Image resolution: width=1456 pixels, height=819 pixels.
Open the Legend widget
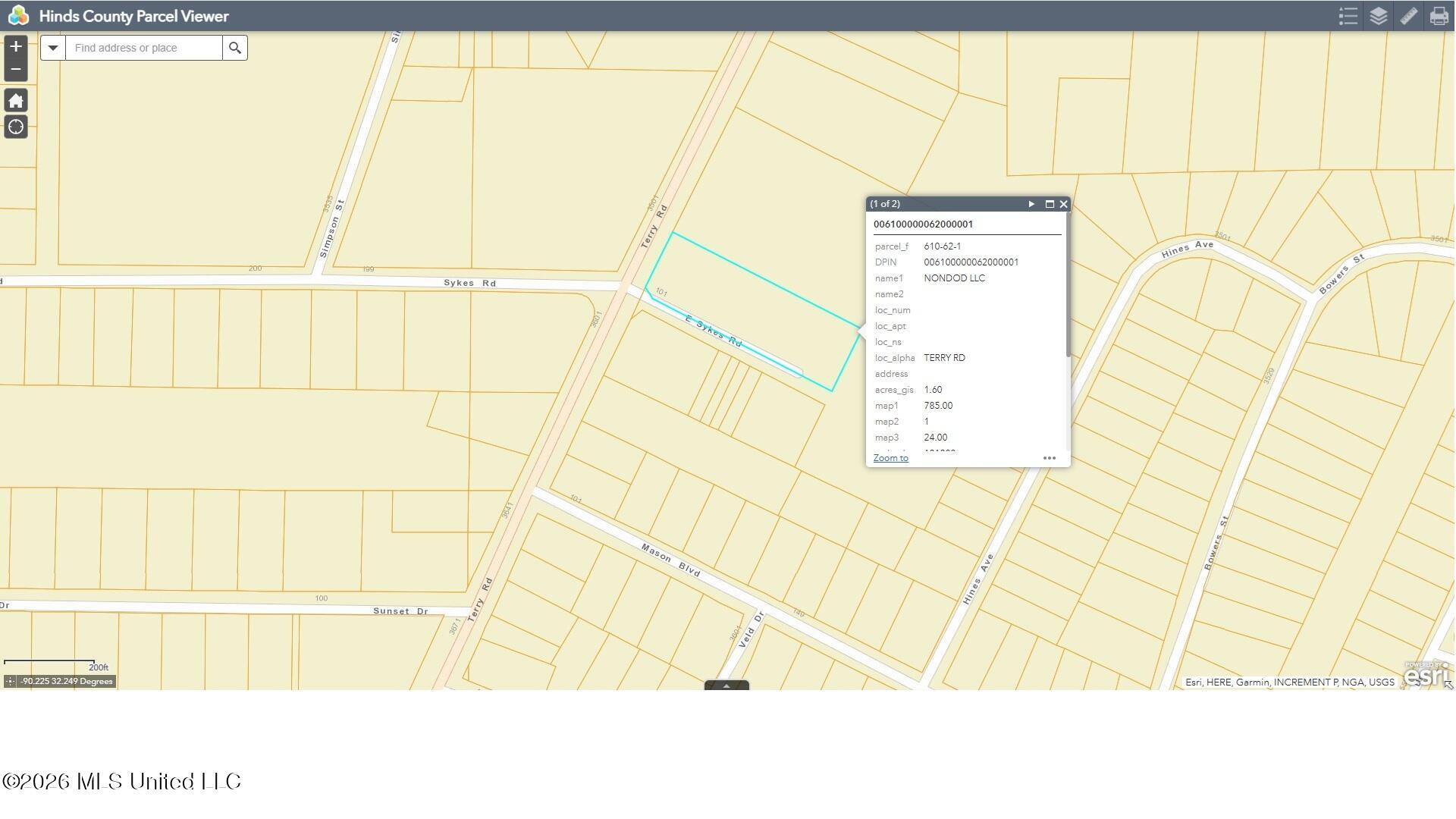[x=1348, y=16]
